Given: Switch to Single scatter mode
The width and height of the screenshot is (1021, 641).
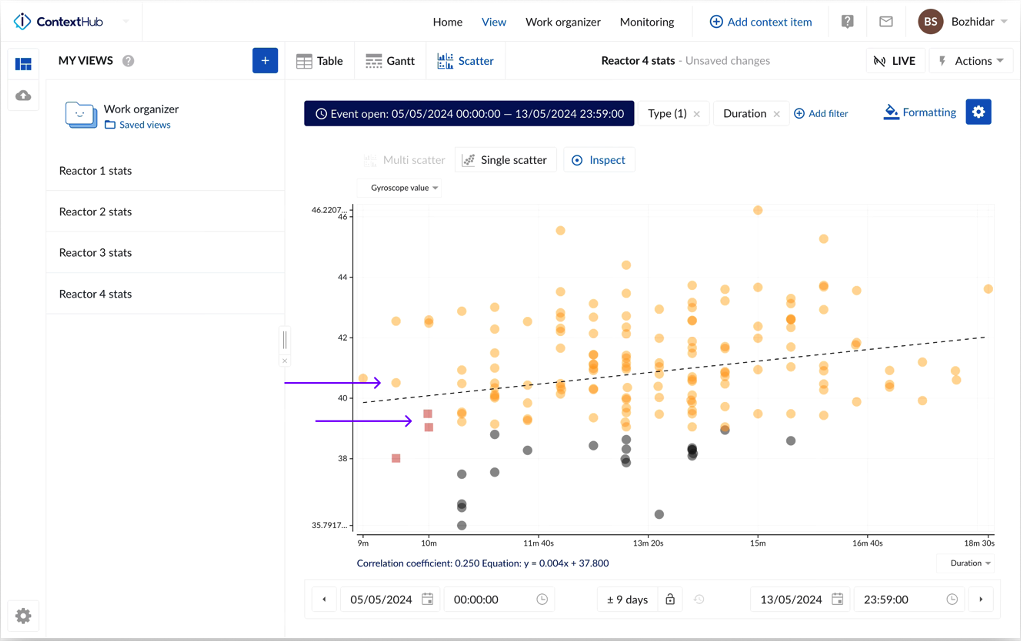Looking at the screenshot, I should [x=504, y=160].
